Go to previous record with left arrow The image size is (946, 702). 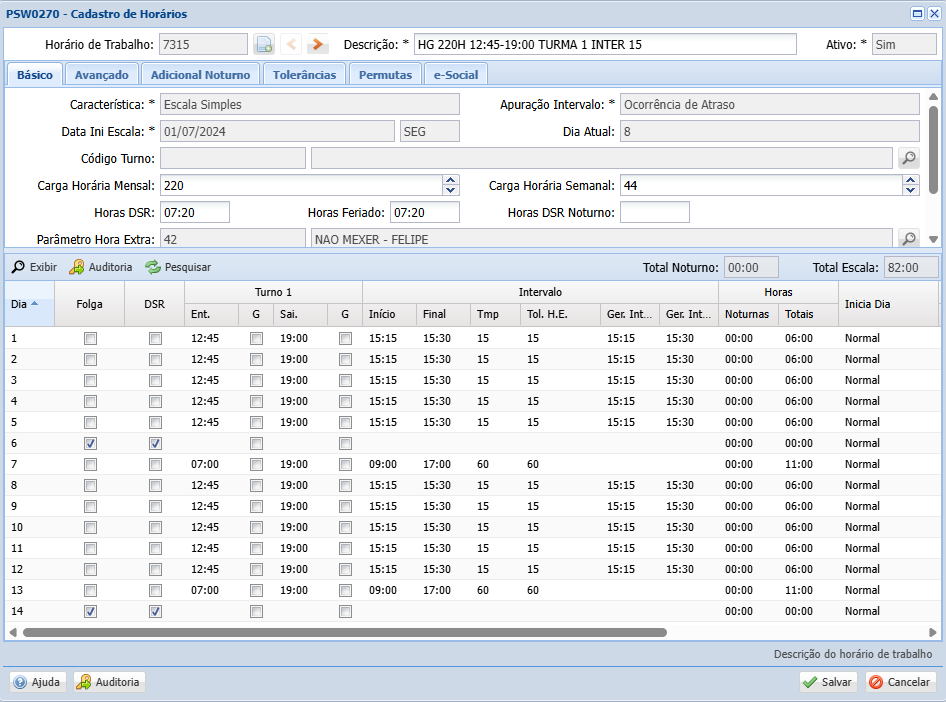291,44
